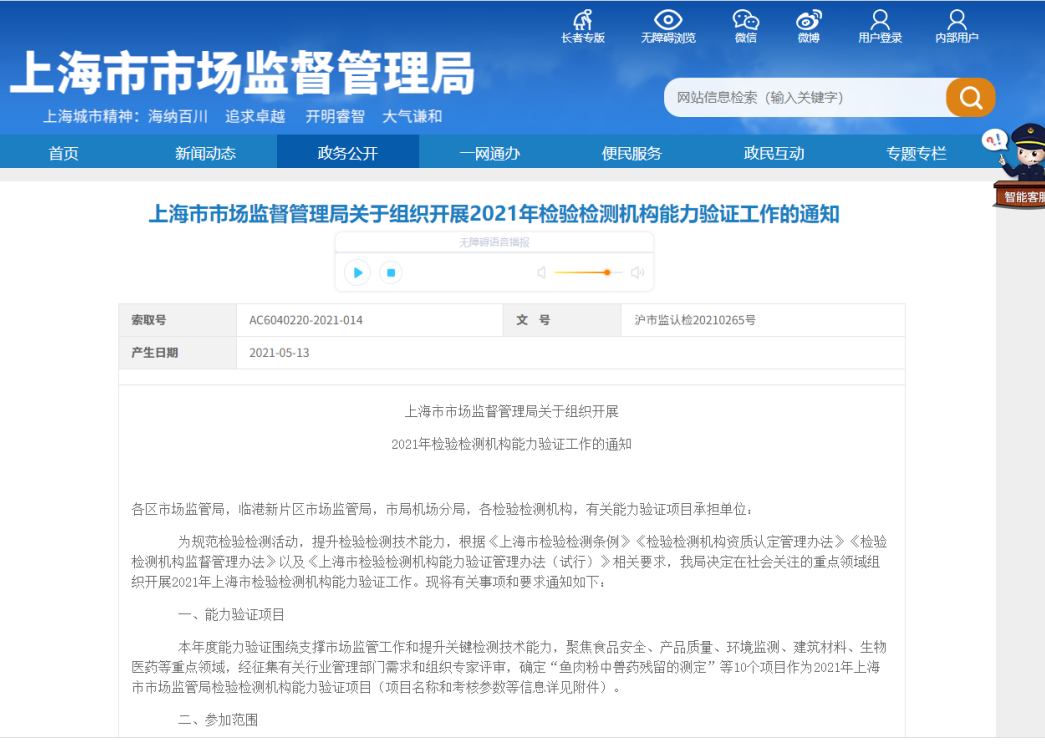Open 政民互动 navigation item
1045x748 pixels.
(x=774, y=153)
